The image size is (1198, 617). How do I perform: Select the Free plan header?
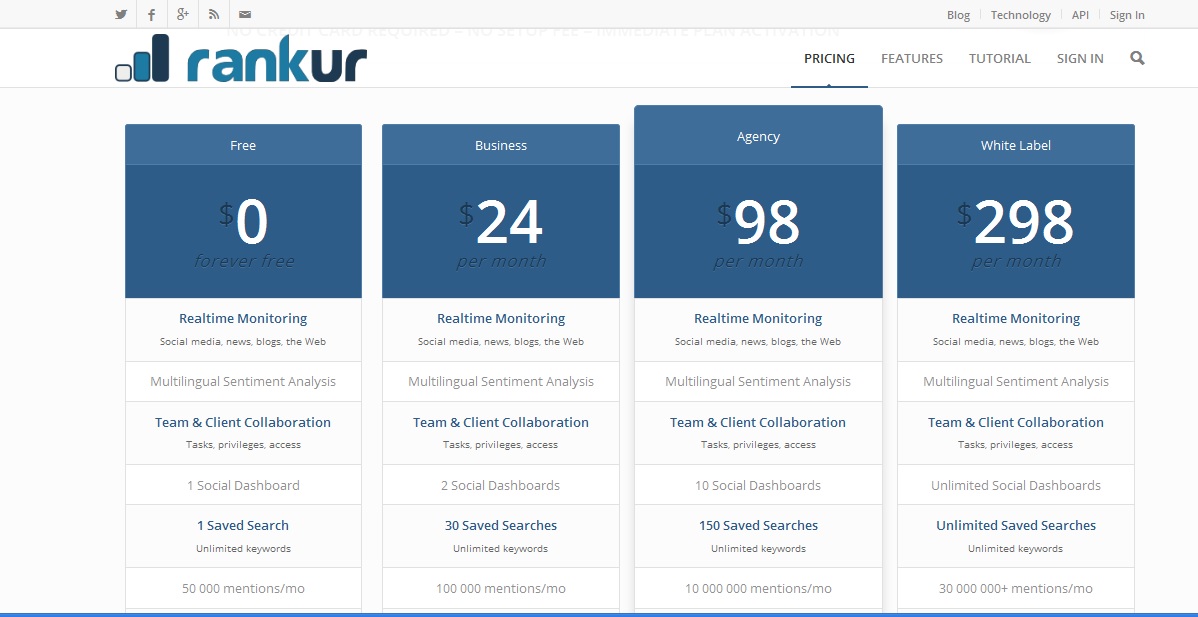click(243, 145)
